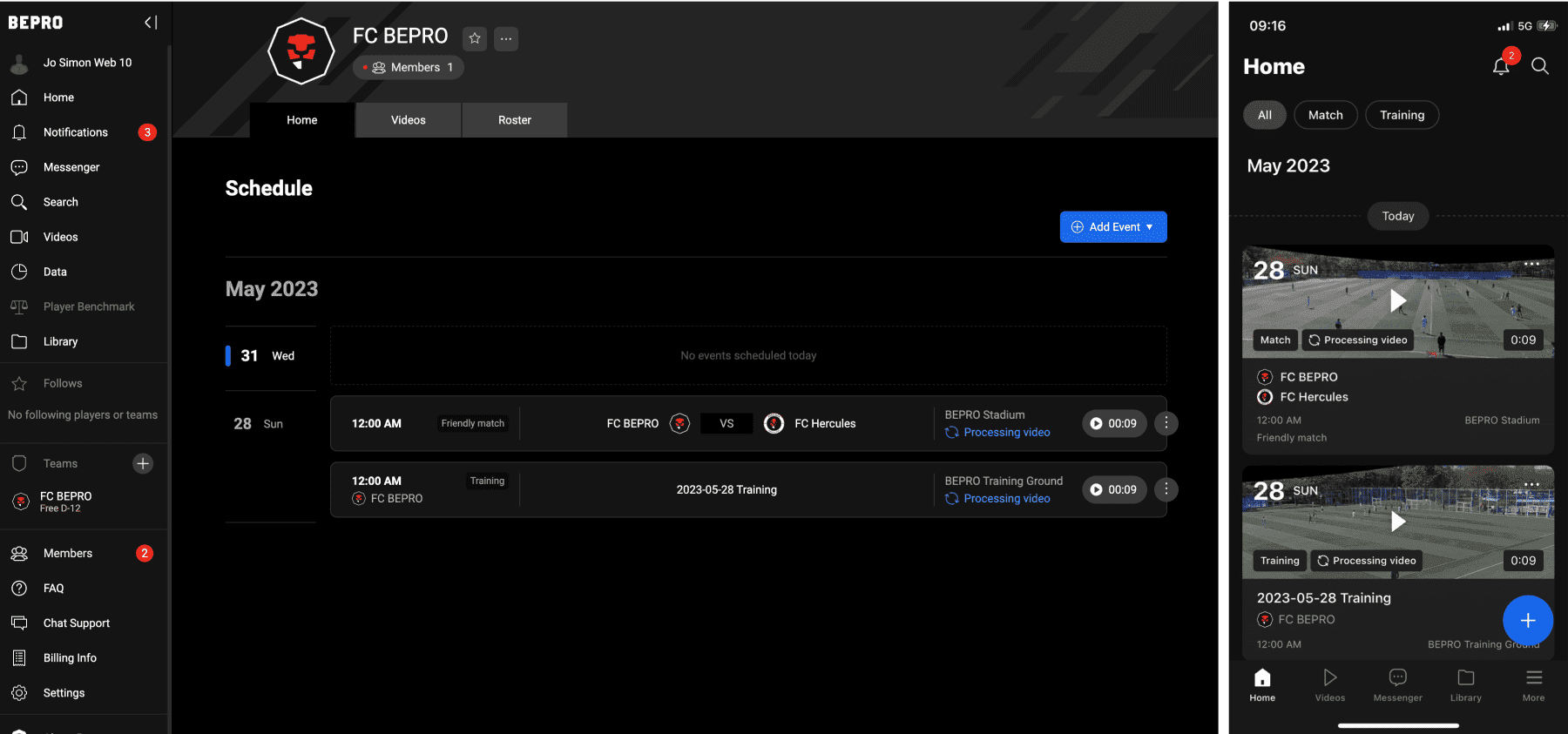Switch to the Roster tab
The height and width of the screenshot is (734, 1568).
(515, 120)
